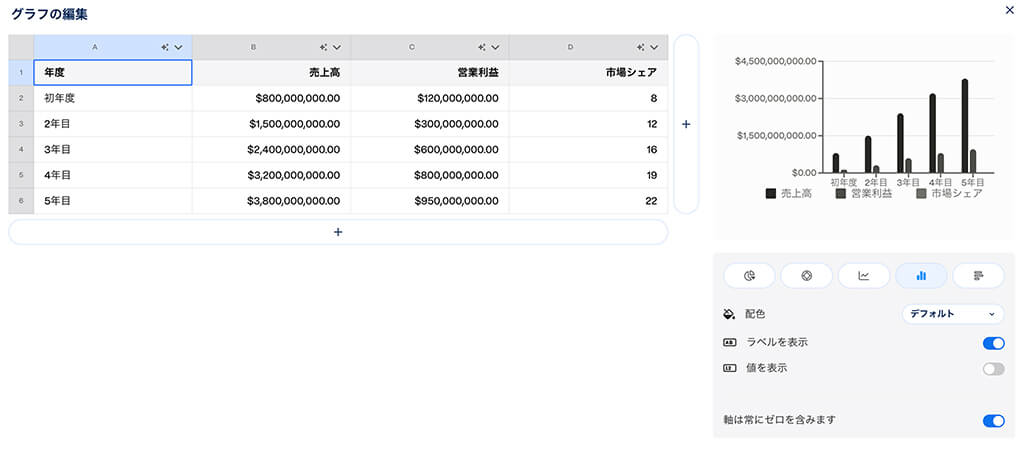Click the $1,500,000,000.00 cell
The height and width of the screenshot is (455, 1024).
pyautogui.click(x=272, y=124)
